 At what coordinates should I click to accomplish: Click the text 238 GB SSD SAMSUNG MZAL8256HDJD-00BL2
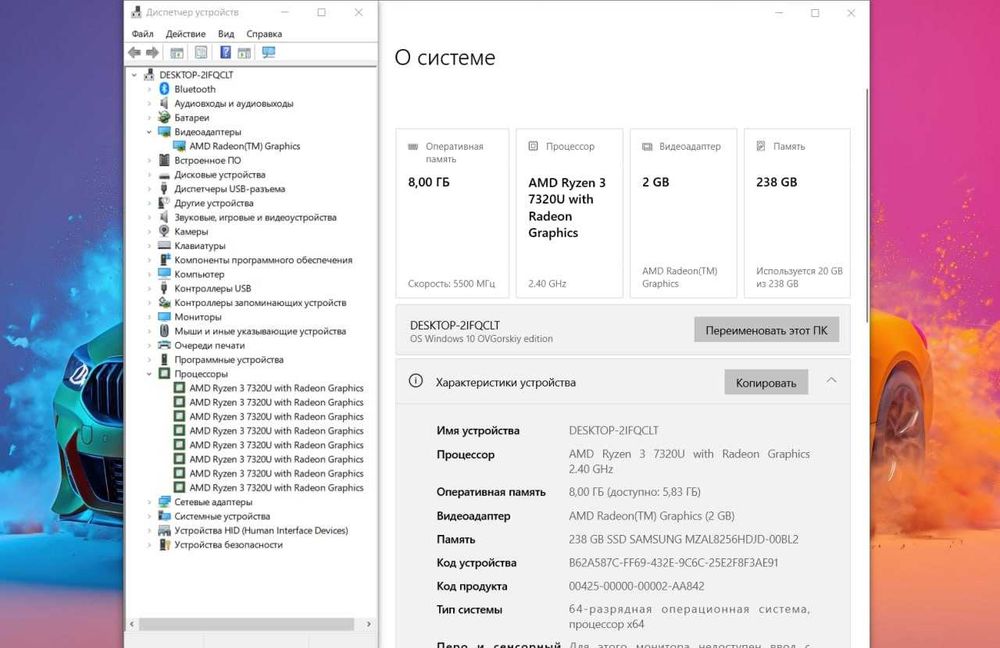683,539
